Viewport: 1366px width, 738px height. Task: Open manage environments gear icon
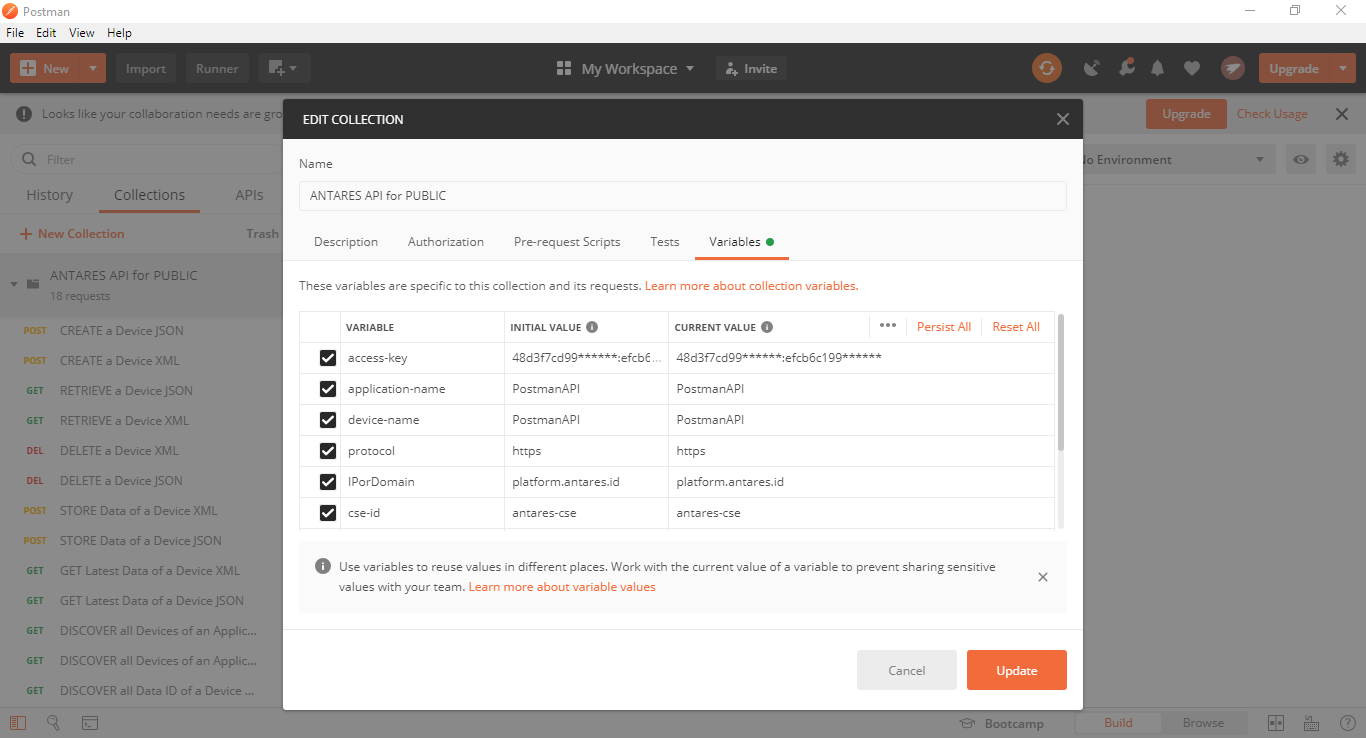[1340, 159]
